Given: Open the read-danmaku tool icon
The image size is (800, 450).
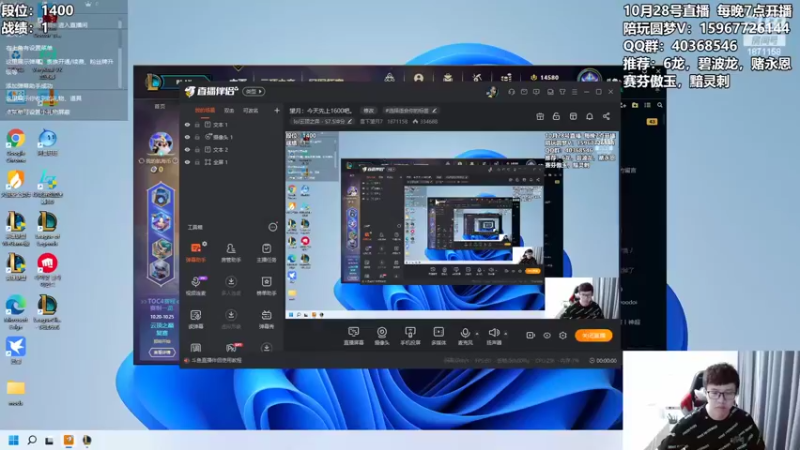Looking at the screenshot, I should pyautogui.click(x=196, y=319).
